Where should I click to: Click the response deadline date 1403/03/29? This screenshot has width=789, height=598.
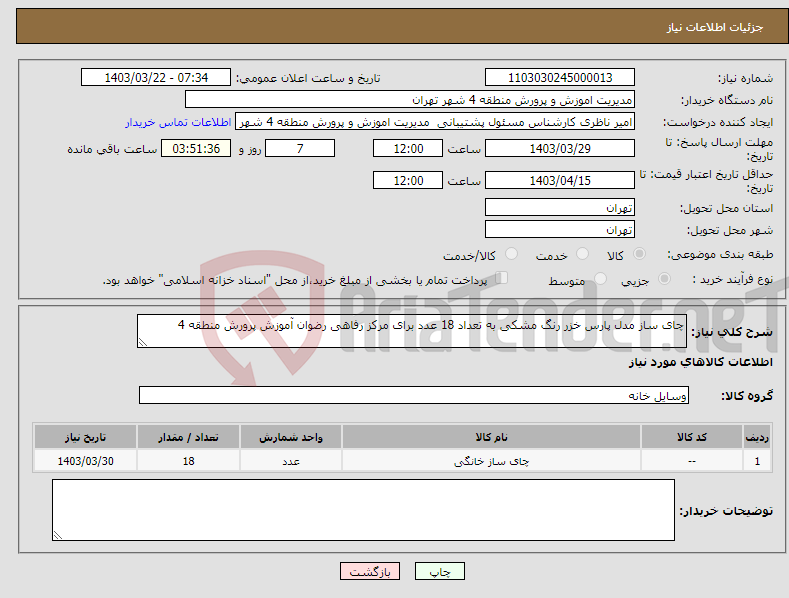[x=560, y=148]
